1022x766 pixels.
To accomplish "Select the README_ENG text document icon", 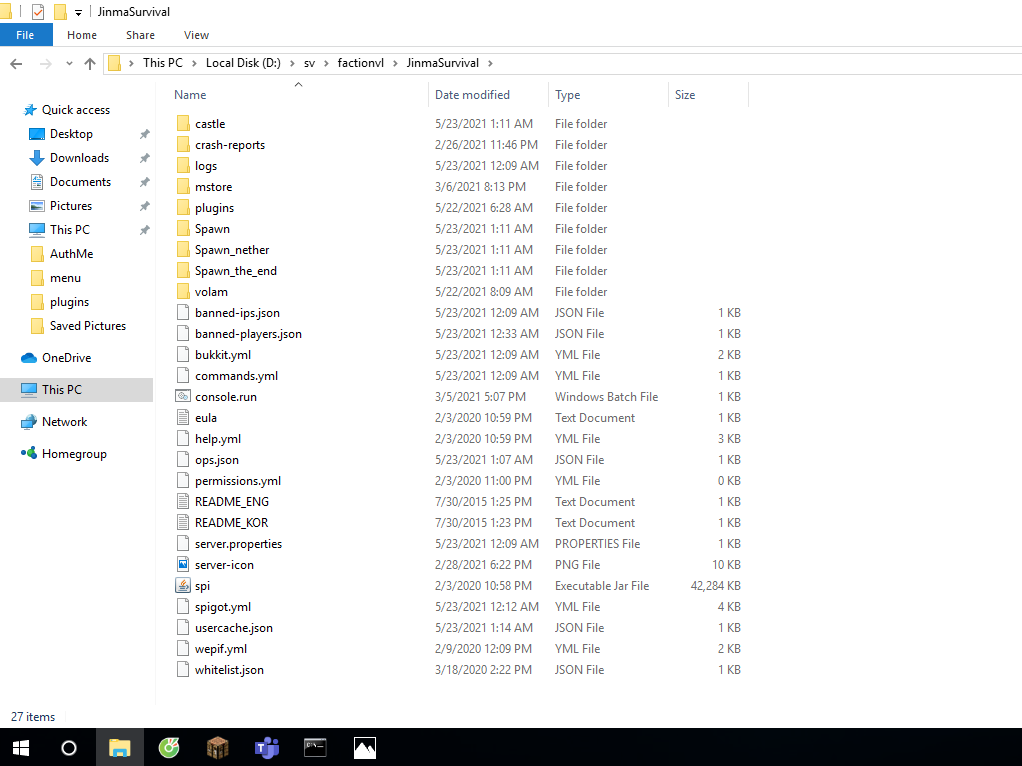I will pos(183,501).
